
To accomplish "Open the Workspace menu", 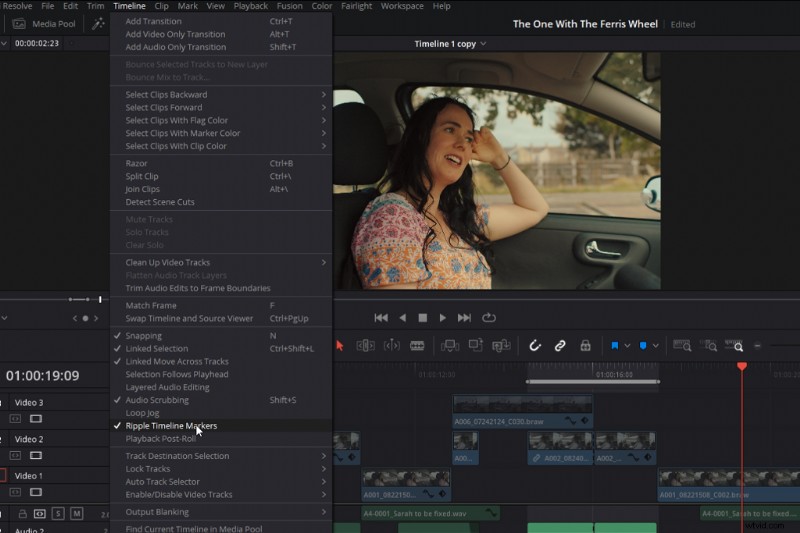I will point(402,6).
